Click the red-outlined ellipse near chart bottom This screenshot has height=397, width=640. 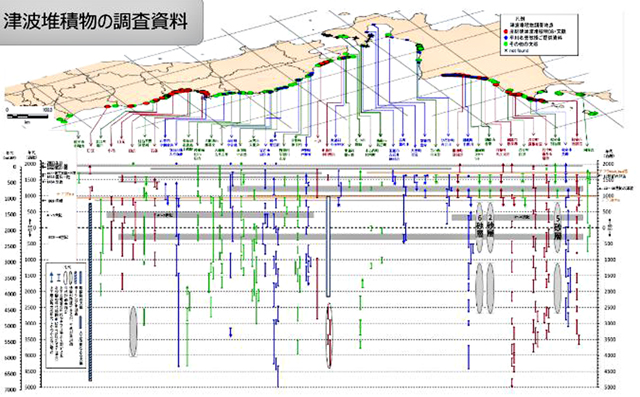pyautogui.click(x=329, y=336)
